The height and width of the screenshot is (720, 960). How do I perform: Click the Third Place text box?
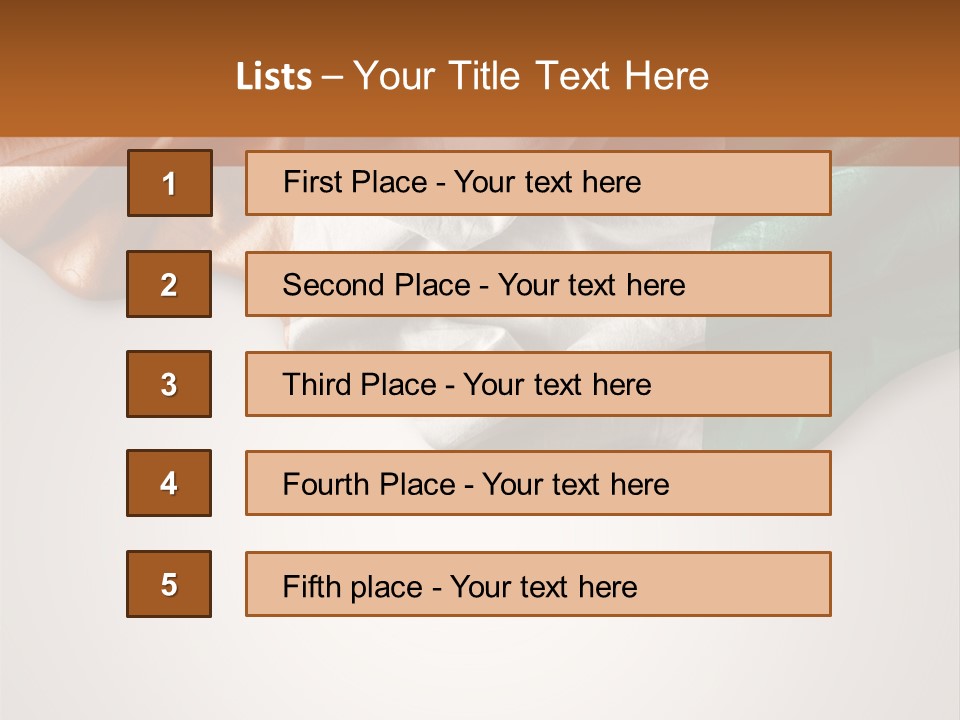point(538,384)
